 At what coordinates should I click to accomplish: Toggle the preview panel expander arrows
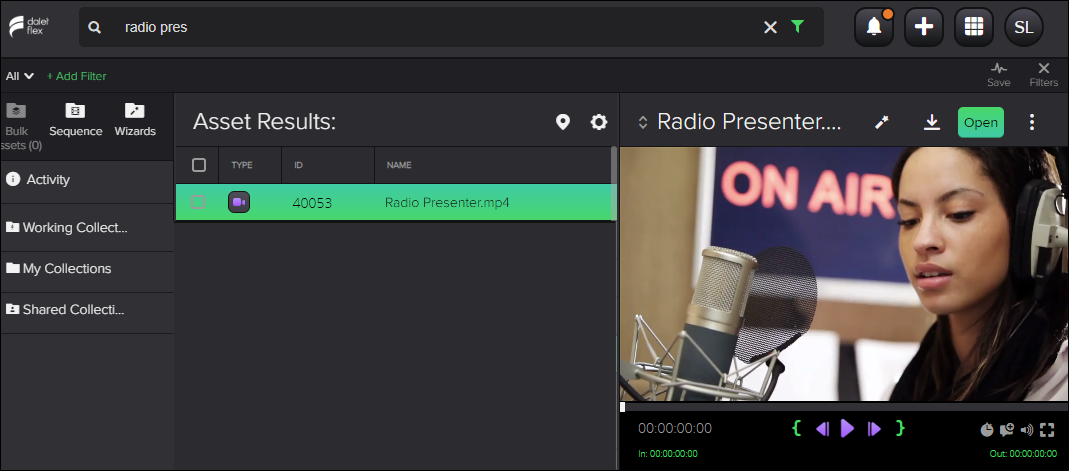(x=643, y=122)
